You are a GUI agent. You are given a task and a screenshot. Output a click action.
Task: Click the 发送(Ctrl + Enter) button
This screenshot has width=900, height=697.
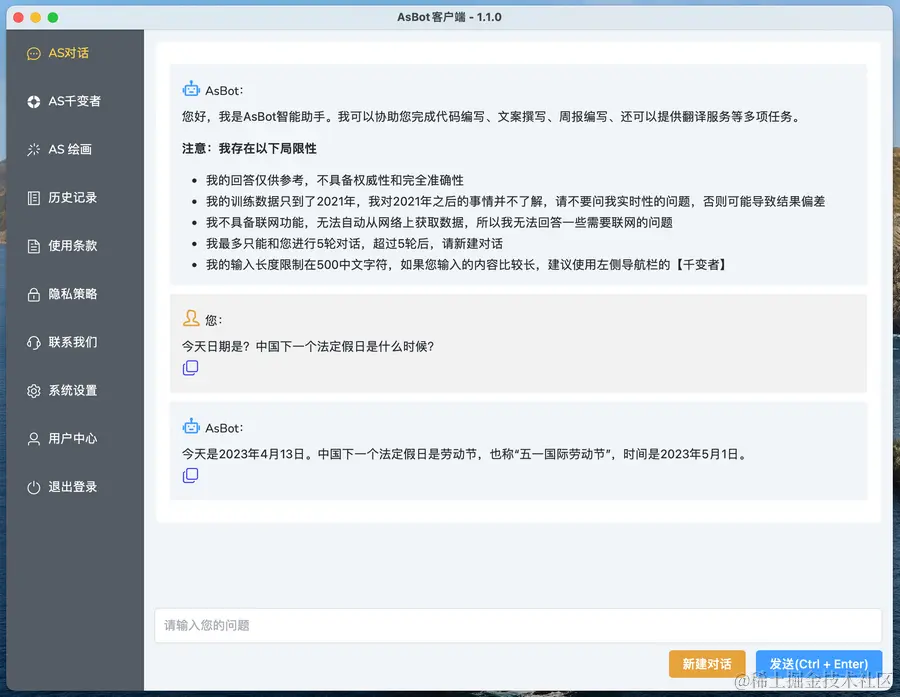pyautogui.click(x=819, y=664)
